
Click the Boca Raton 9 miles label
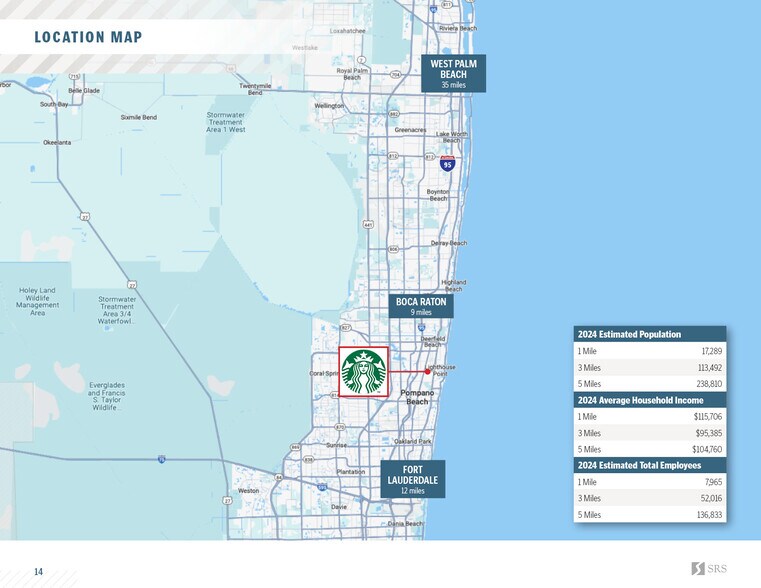[421, 306]
